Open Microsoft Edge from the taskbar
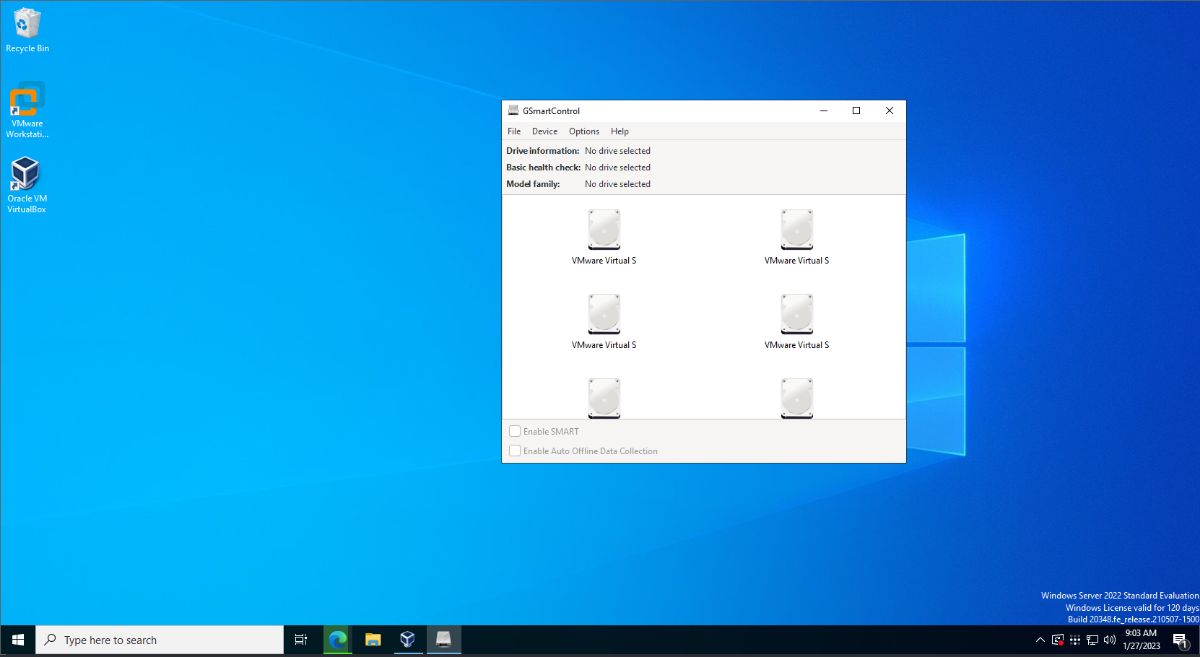Viewport: 1200px width, 657px height. 335,639
